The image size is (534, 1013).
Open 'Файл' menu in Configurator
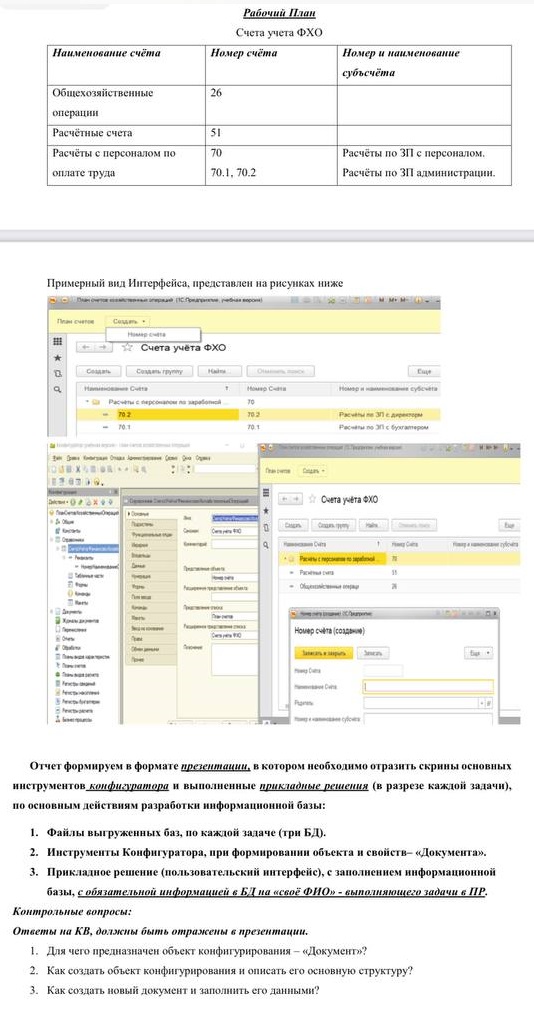pos(56,459)
